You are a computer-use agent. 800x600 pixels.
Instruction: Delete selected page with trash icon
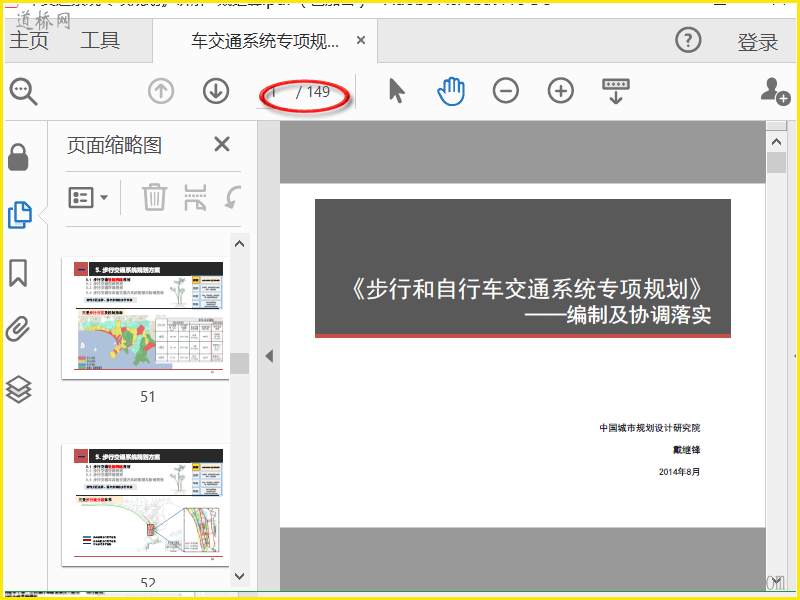[154, 197]
